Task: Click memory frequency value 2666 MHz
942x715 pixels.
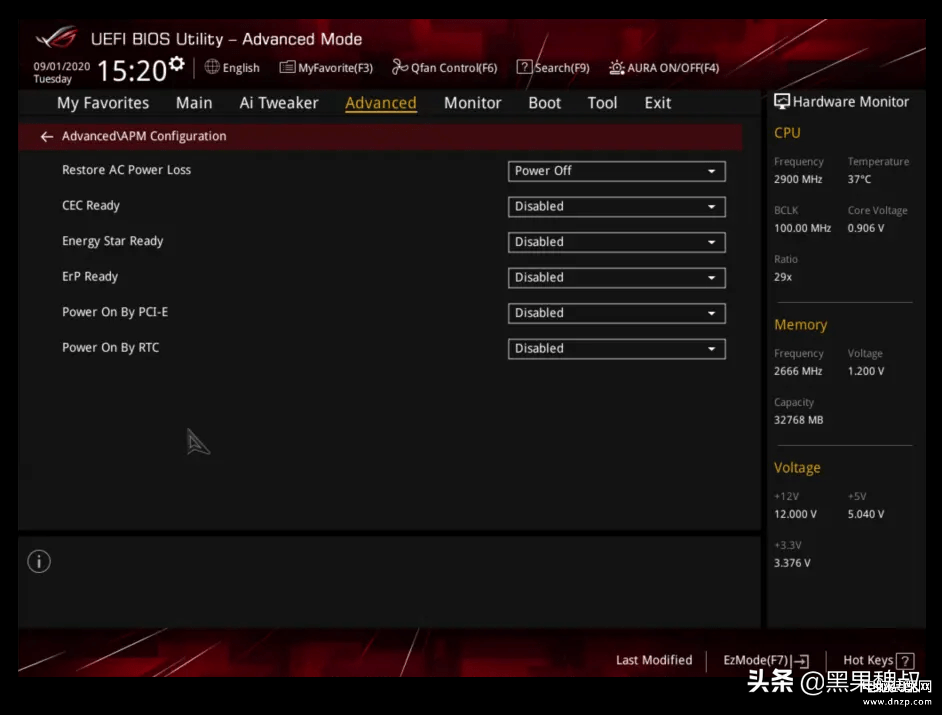Action: pyautogui.click(x=798, y=371)
